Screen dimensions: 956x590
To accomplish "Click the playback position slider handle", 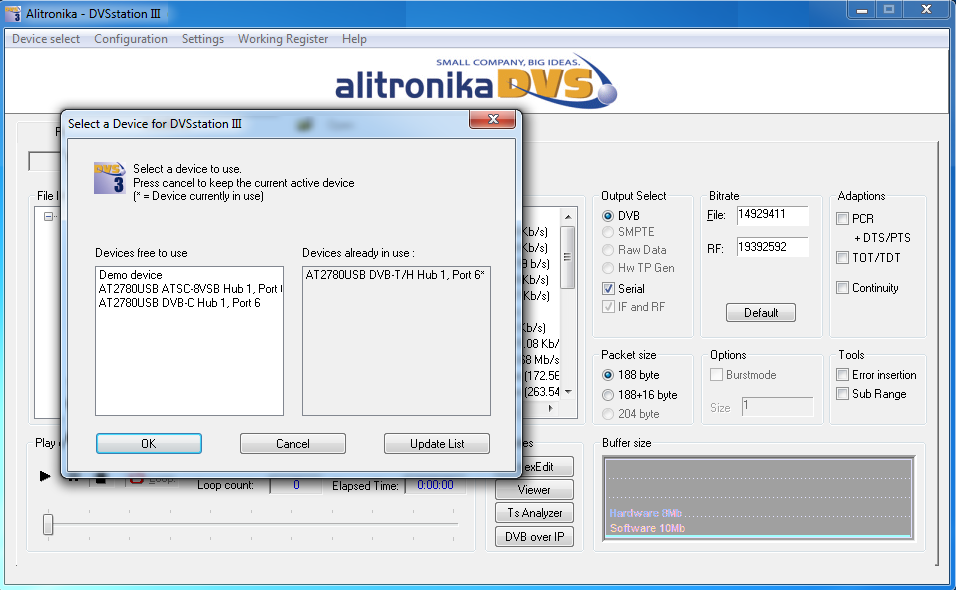I will pyautogui.click(x=47, y=524).
